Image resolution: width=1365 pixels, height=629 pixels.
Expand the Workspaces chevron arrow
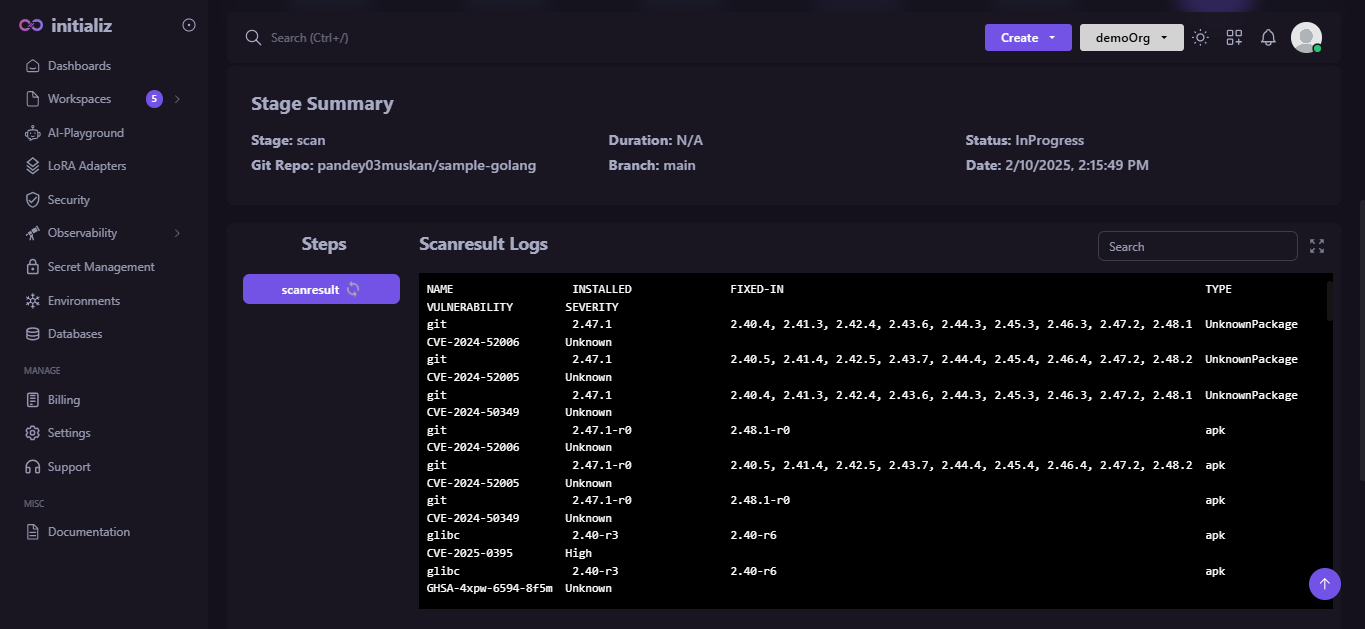(x=177, y=99)
